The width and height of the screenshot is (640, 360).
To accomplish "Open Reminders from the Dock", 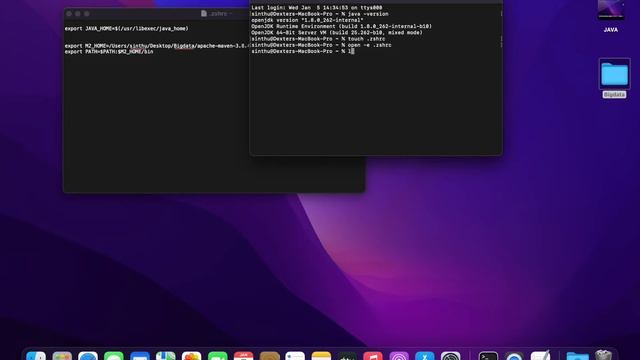I will (x=296, y=356).
